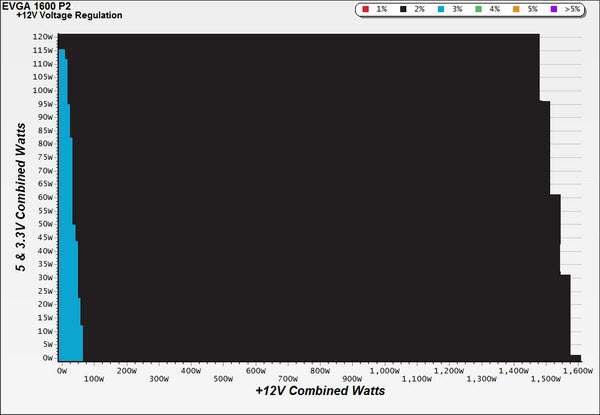Click the '+12V Combined Watts' axis label

point(320,391)
